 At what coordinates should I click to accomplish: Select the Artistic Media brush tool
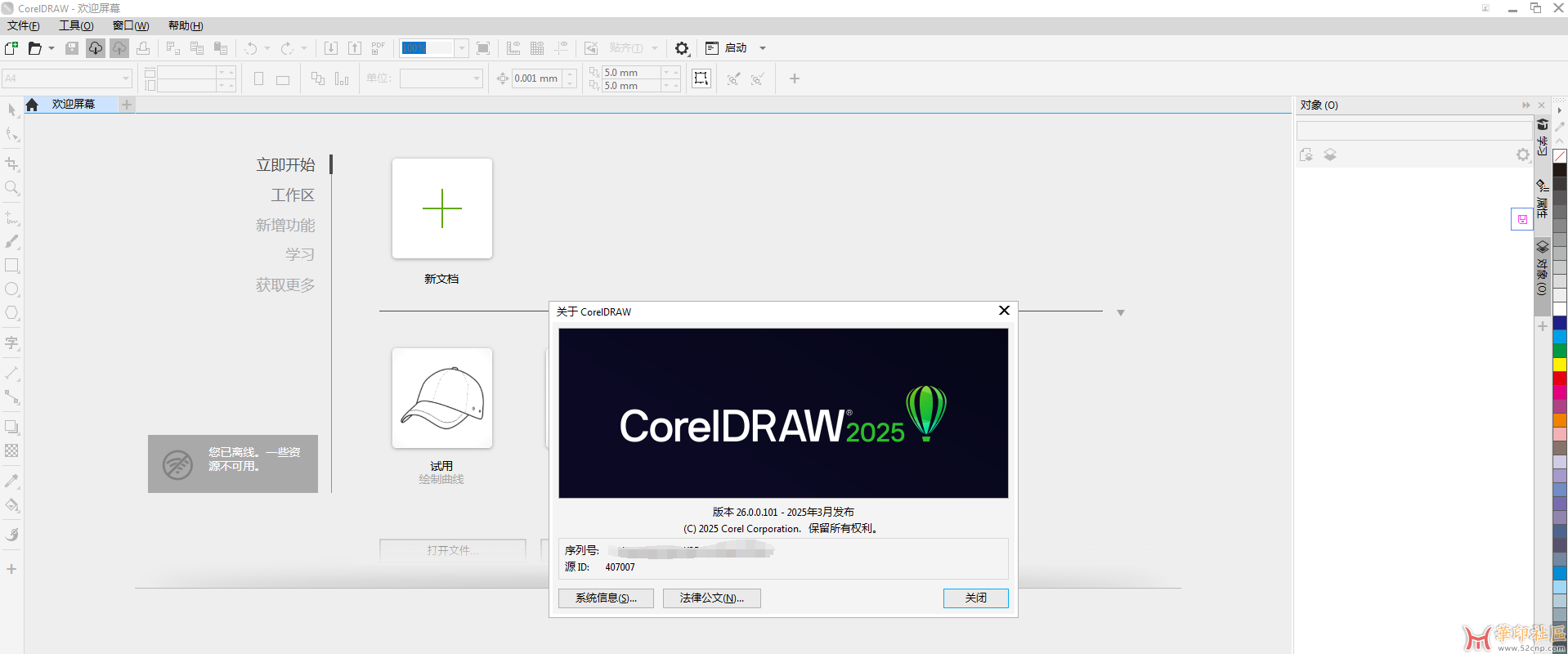tap(11, 241)
